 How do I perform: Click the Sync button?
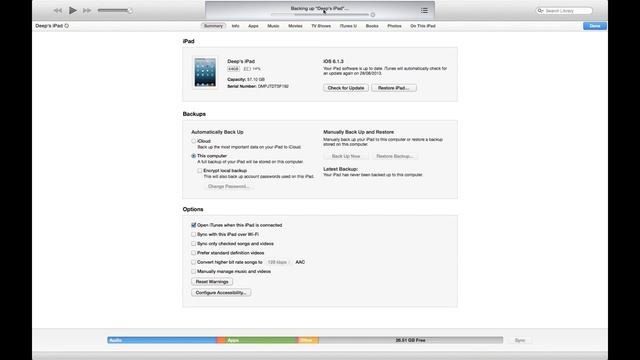click(520, 340)
